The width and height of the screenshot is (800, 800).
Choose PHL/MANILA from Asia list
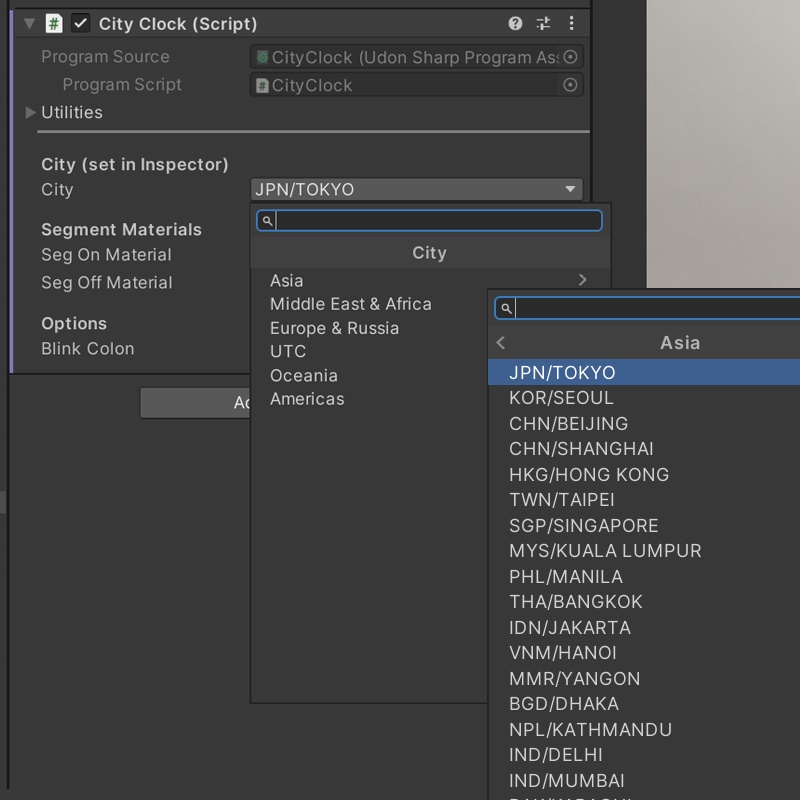(x=644, y=577)
